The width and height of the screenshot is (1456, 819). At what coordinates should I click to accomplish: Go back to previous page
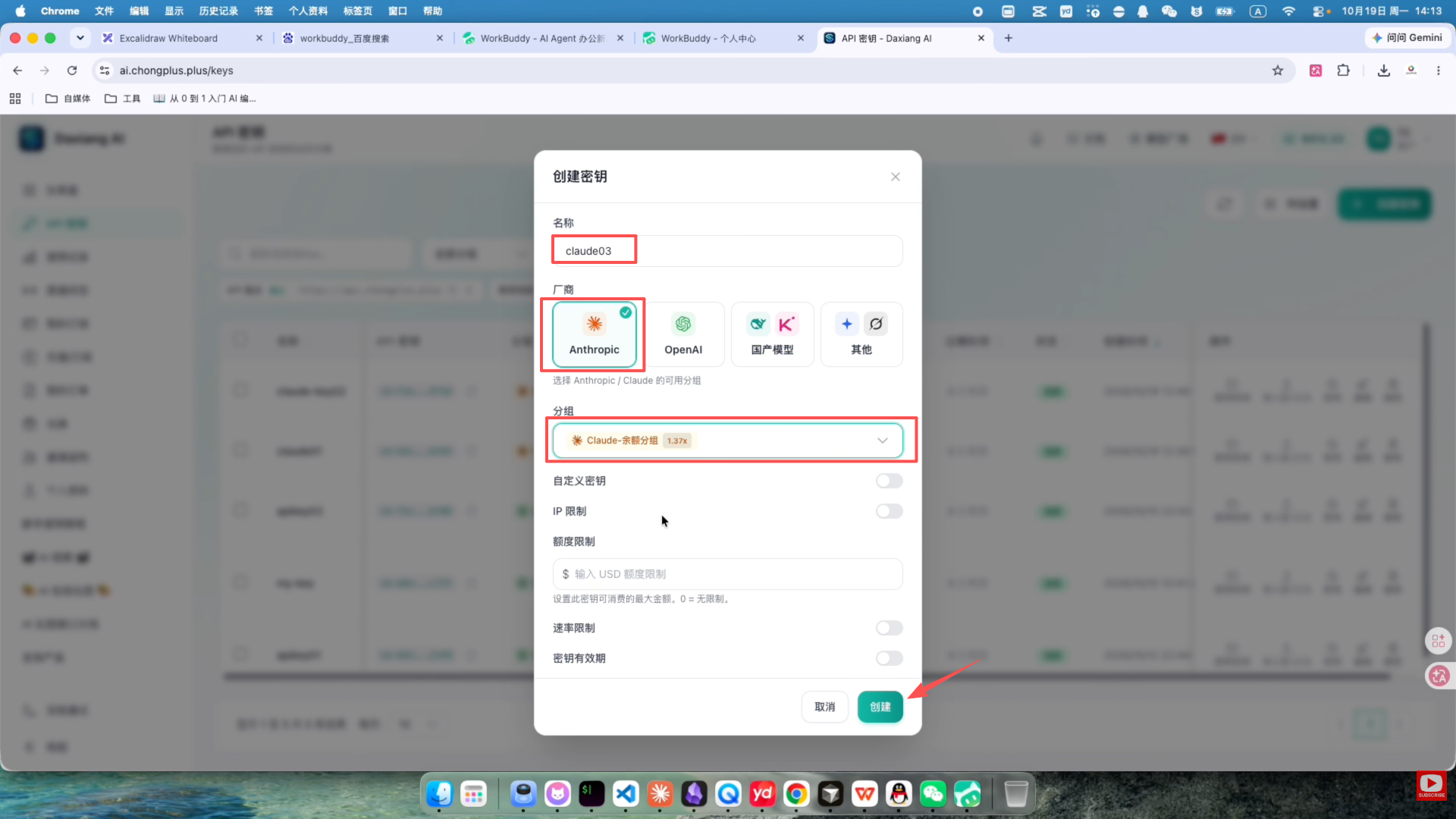(17, 71)
